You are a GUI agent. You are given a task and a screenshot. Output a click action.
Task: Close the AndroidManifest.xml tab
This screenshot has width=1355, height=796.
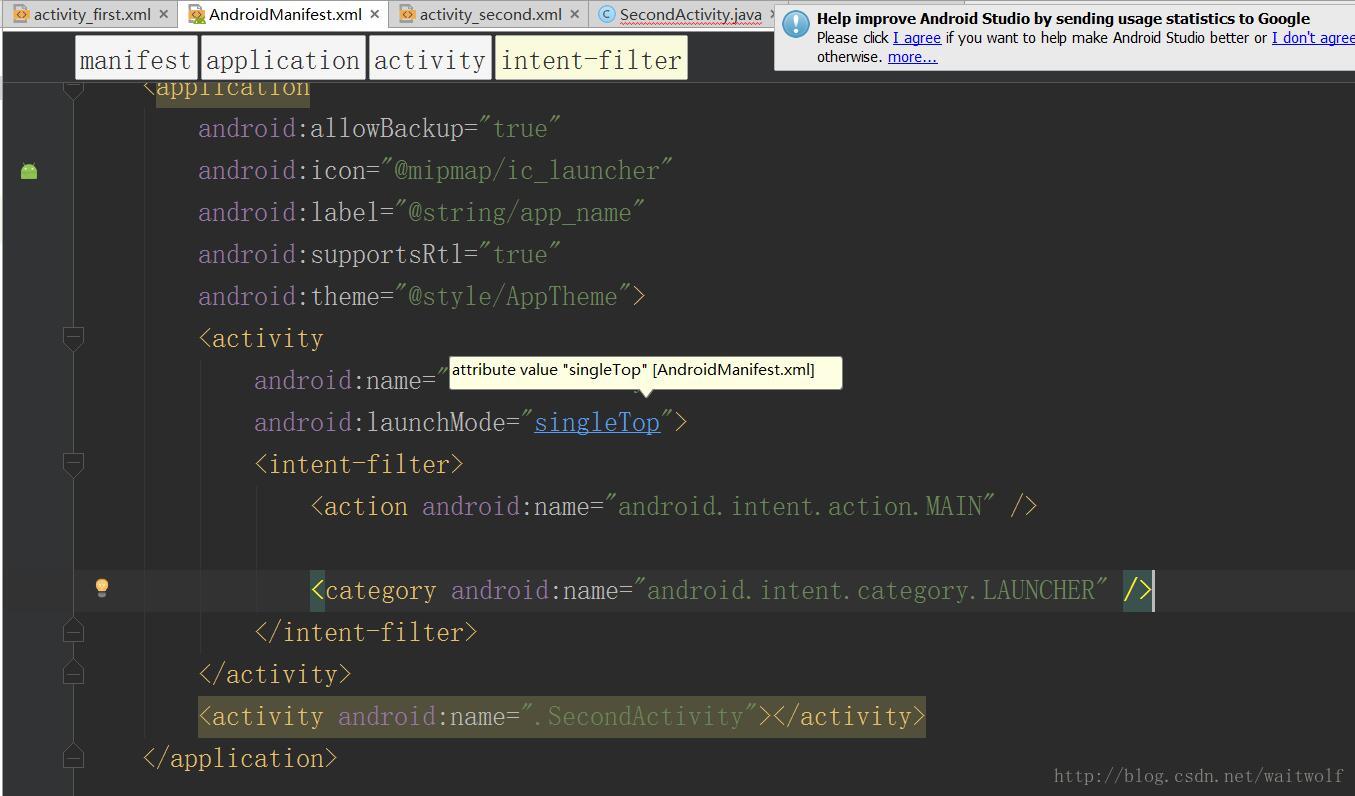[x=375, y=15]
